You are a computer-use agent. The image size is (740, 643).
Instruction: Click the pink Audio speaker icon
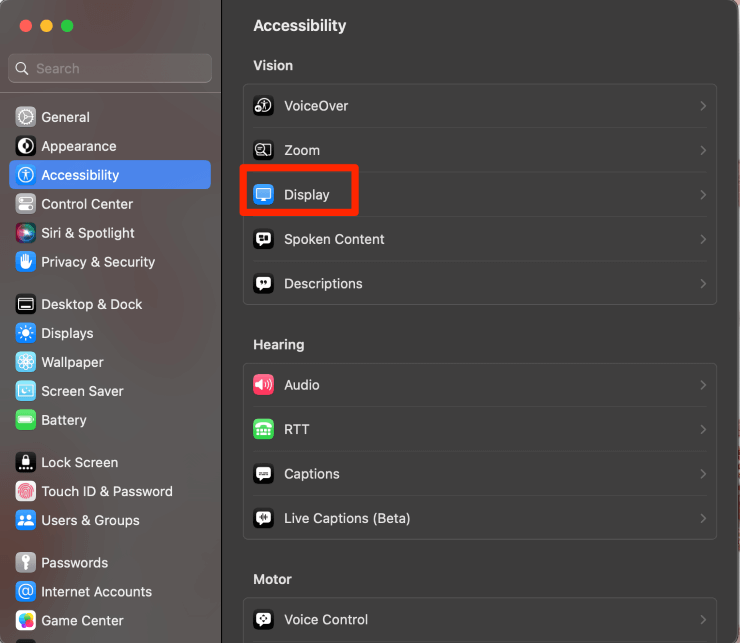263,385
